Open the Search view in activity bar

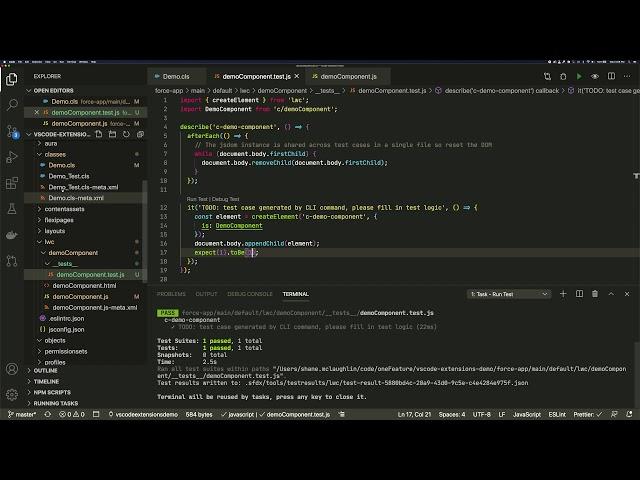click(x=12, y=105)
